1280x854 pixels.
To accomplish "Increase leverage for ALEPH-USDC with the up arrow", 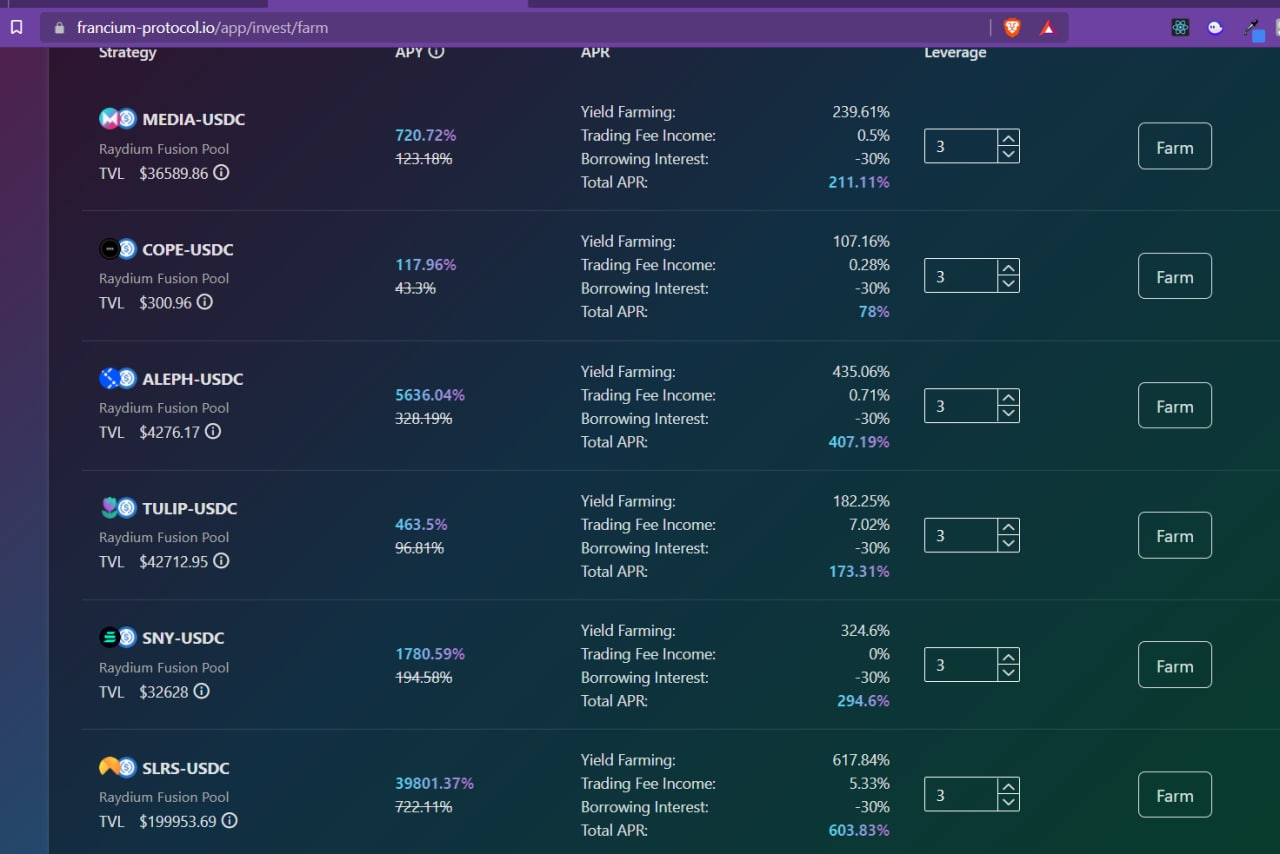I will coord(1008,398).
